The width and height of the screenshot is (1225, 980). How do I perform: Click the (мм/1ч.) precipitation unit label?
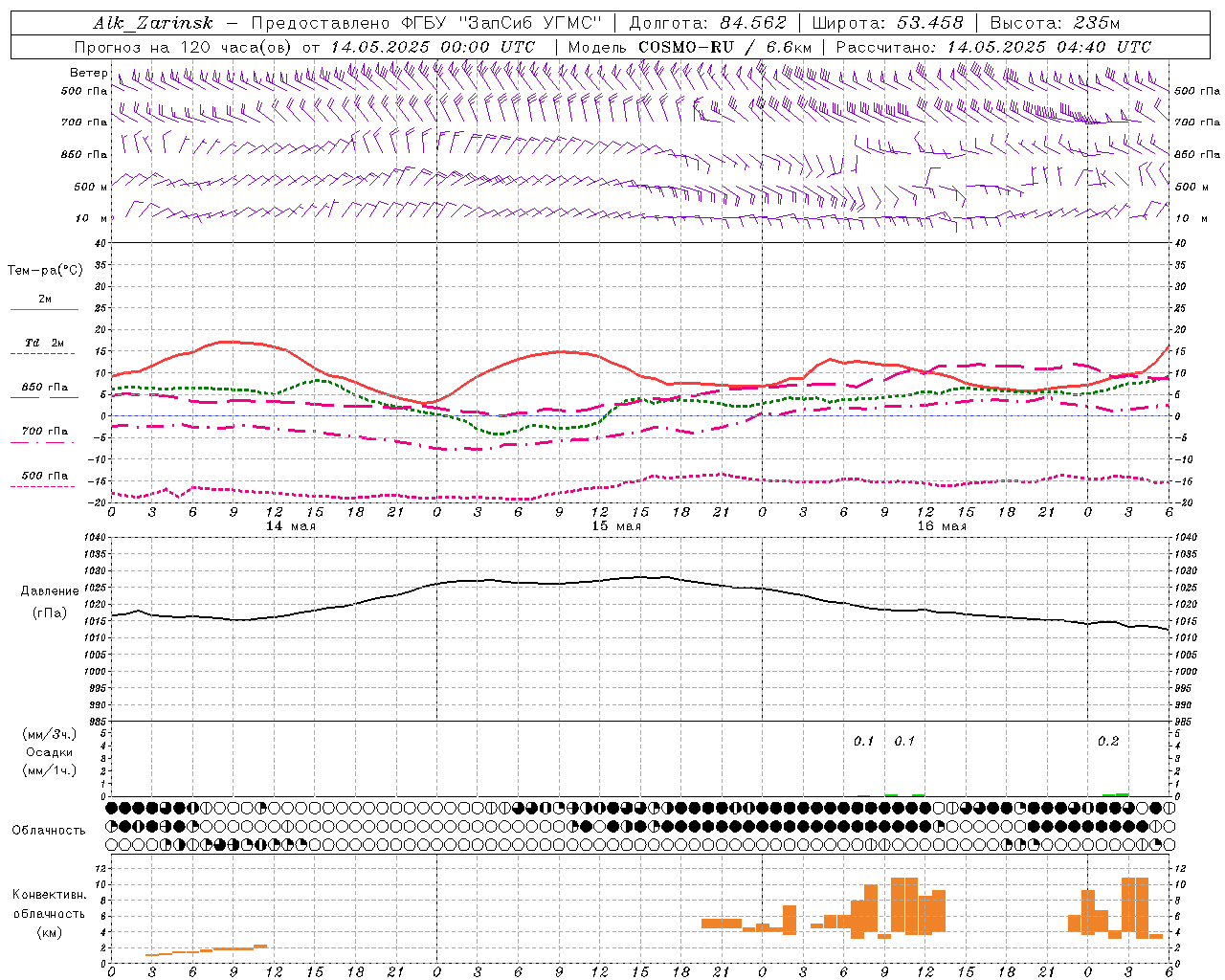point(49,770)
